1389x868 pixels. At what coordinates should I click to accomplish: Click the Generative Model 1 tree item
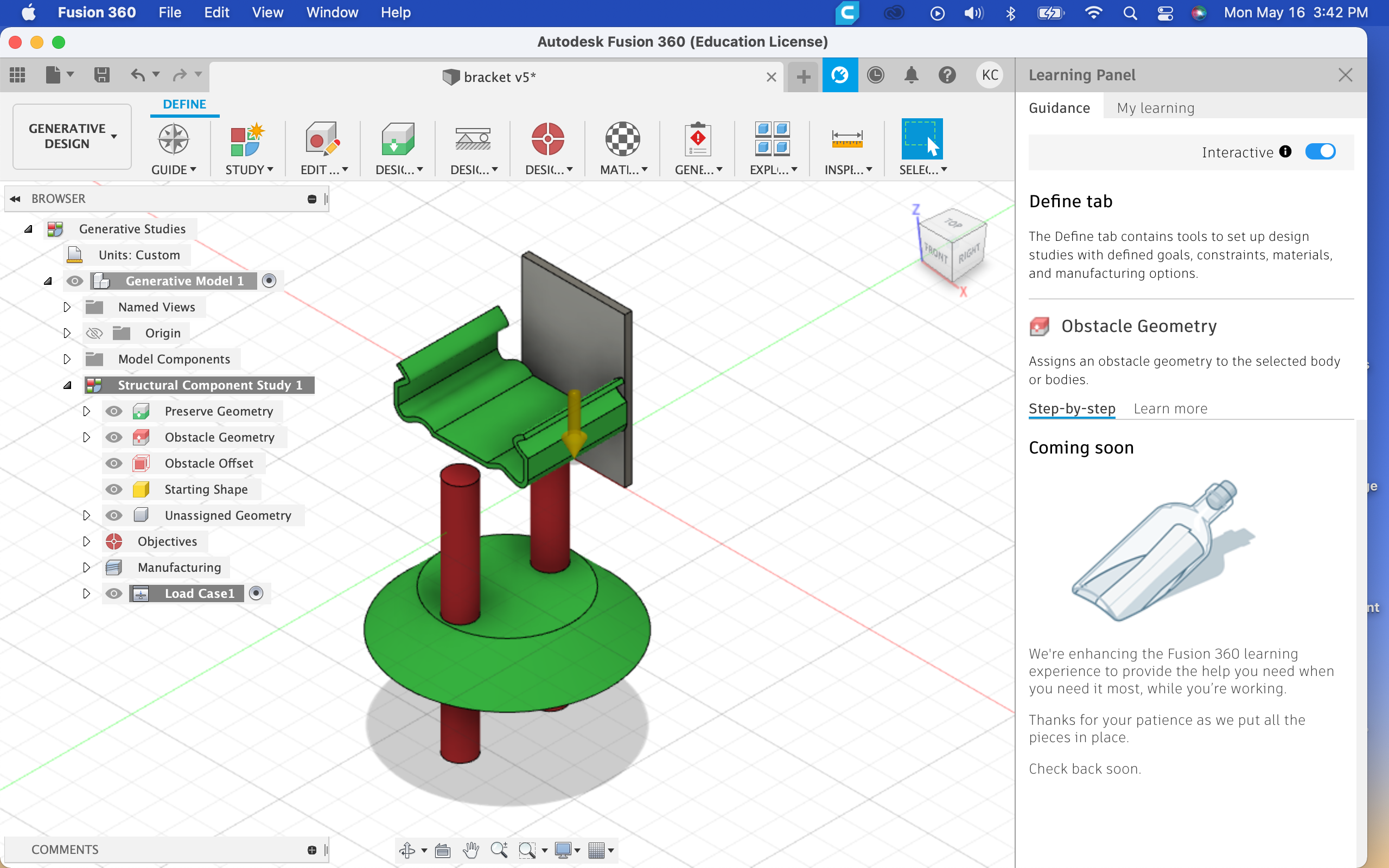(x=184, y=280)
